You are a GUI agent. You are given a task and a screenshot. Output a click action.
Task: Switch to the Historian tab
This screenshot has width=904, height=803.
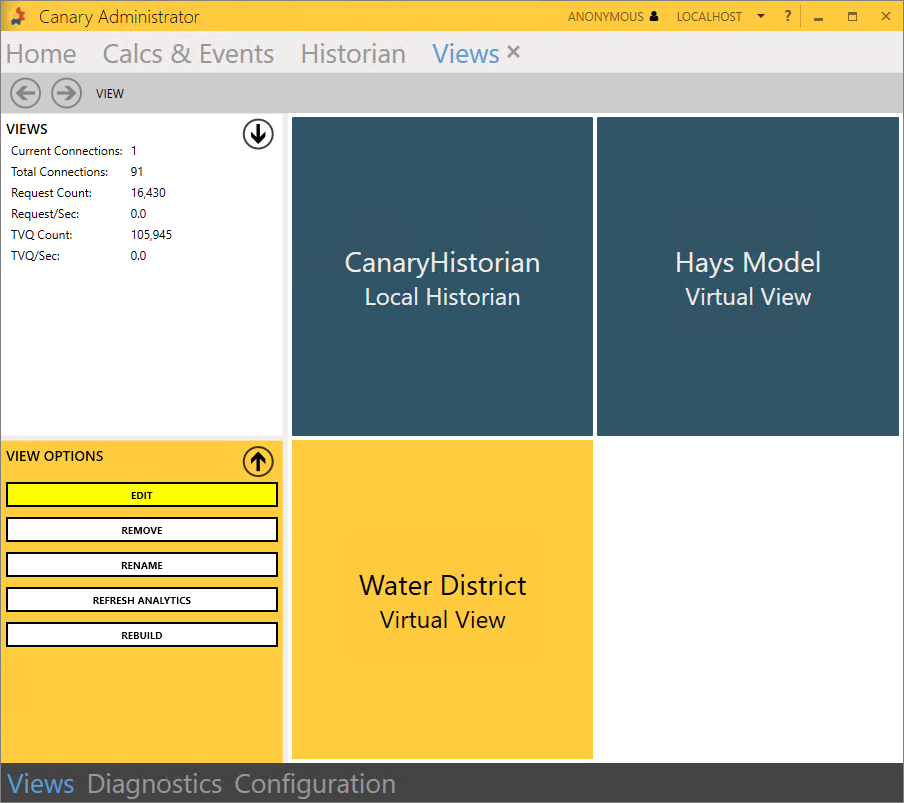(x=353, y=54)
